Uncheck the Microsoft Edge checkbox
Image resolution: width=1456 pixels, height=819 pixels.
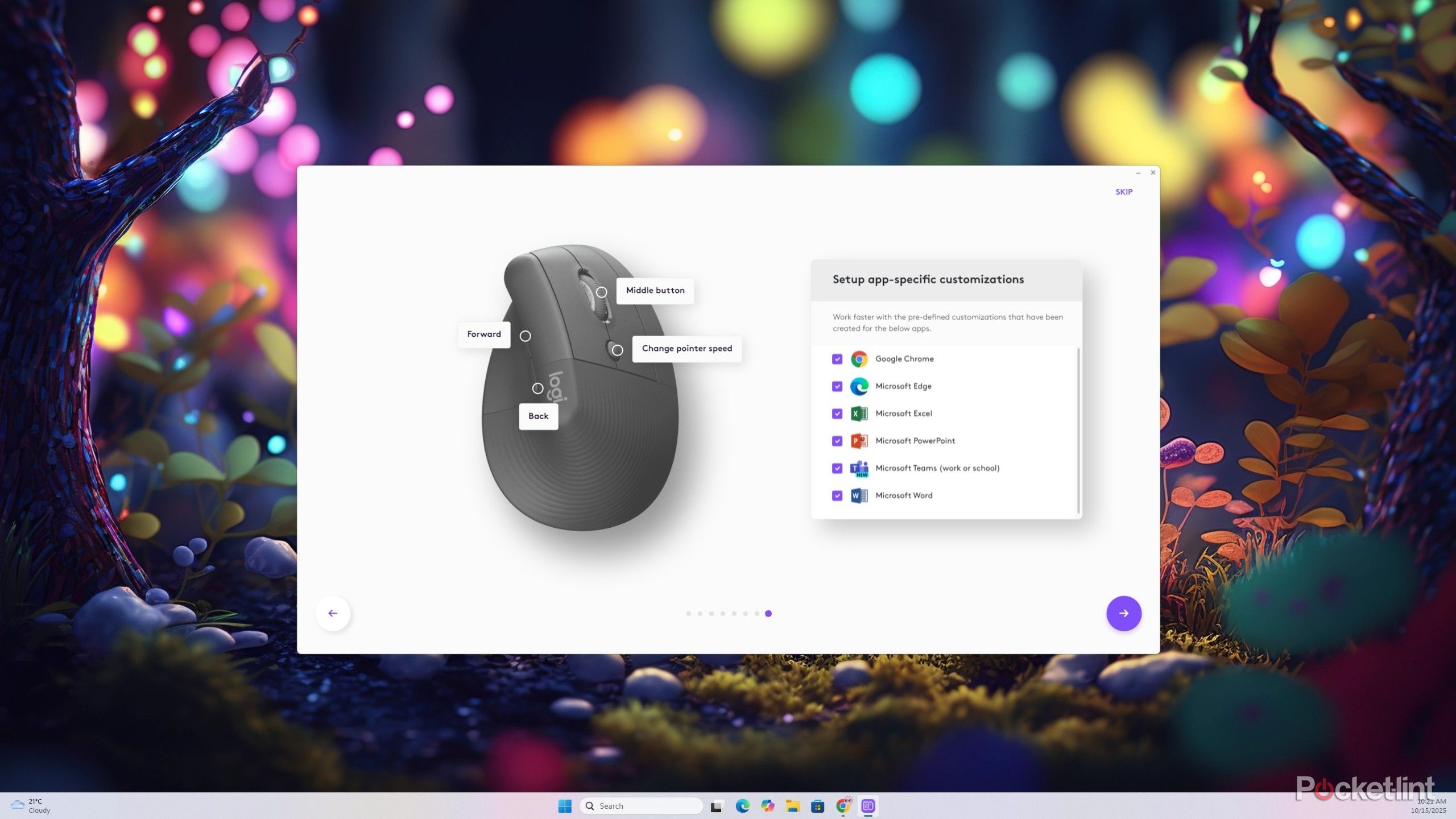pyautogui.click(x=837, y=386)
